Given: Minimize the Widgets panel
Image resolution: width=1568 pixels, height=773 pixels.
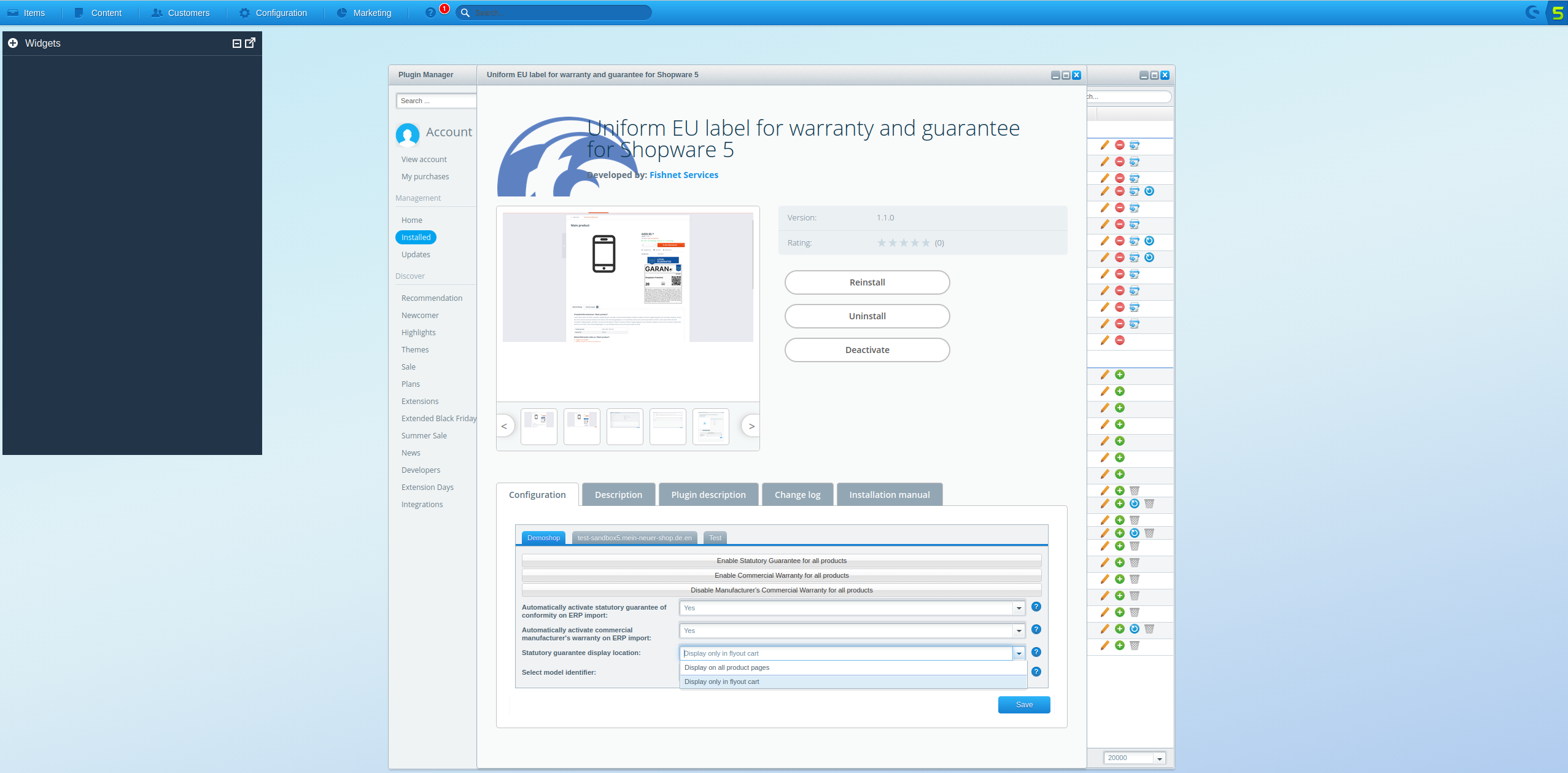Looking at the screenshot, I should pos(237,43).
